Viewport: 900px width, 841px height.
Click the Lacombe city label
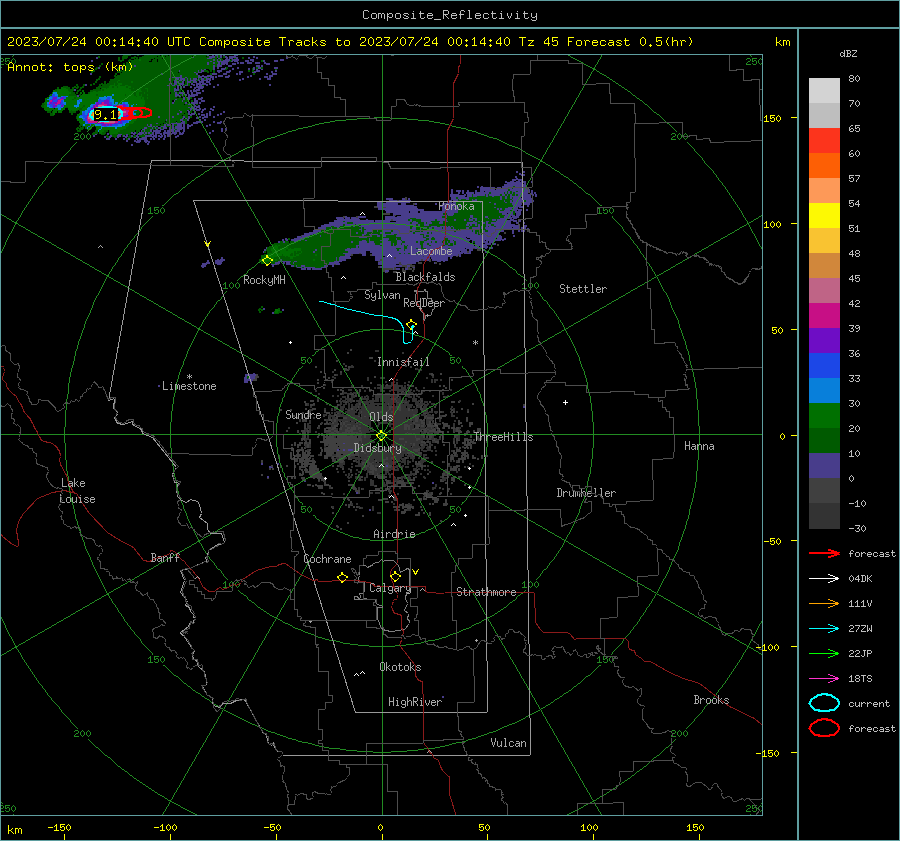tap(431, 251)
